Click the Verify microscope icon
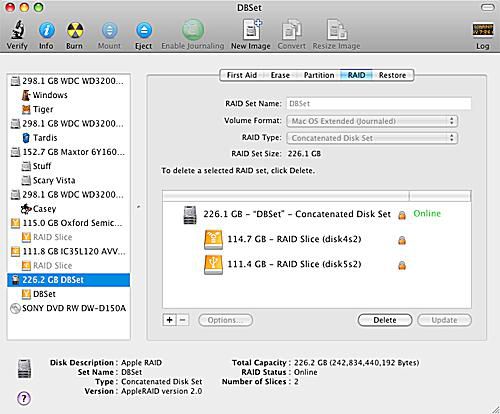 point(17,30)
